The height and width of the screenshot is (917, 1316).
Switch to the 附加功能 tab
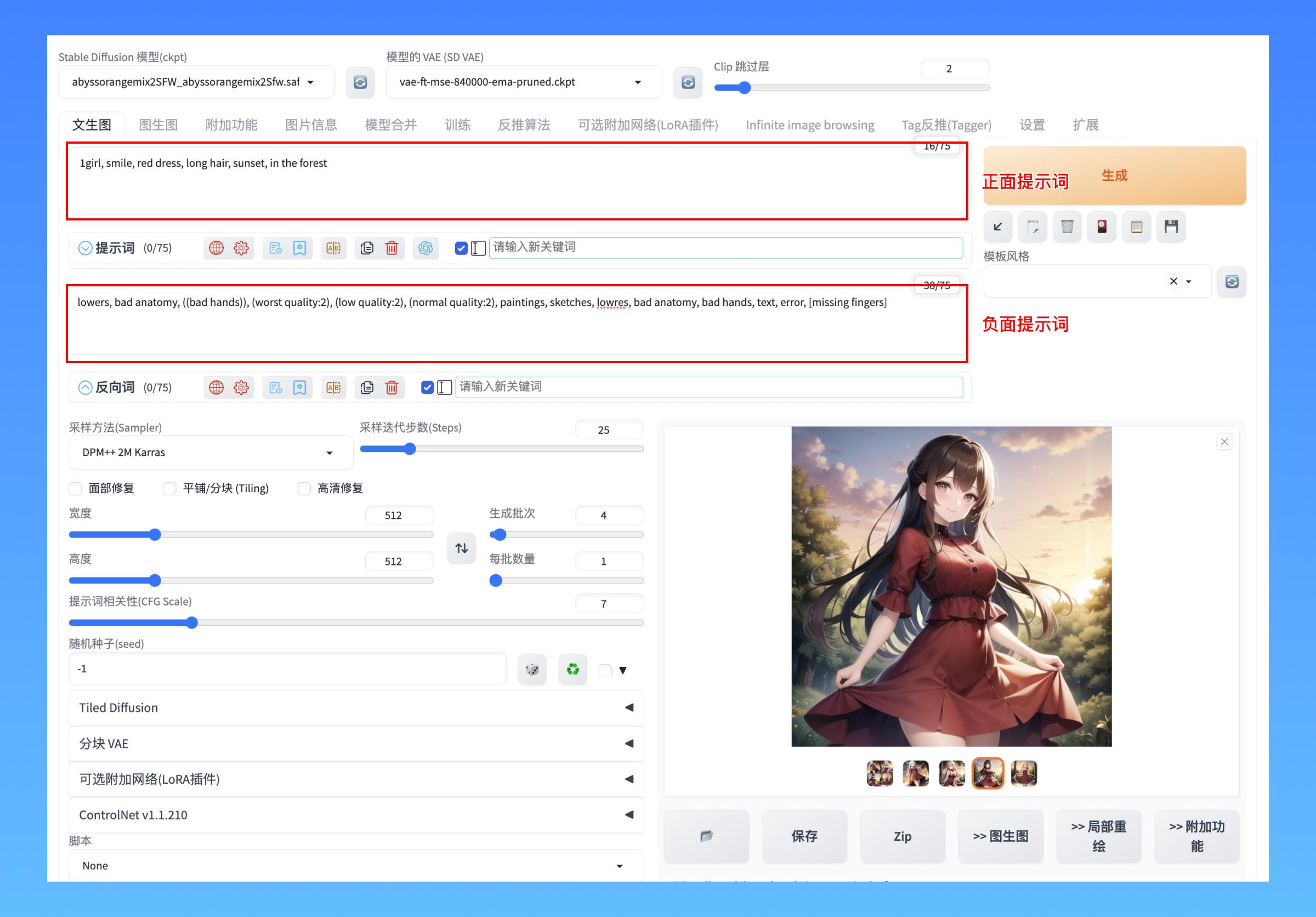coord(231,125)
